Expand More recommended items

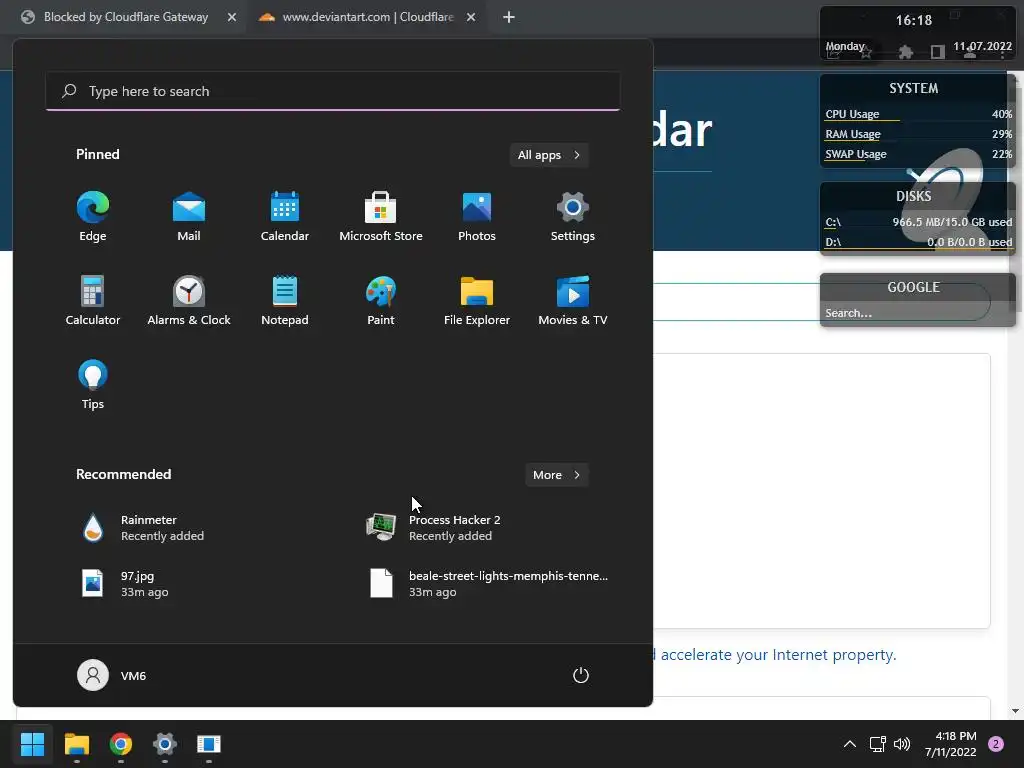(556, 475)
